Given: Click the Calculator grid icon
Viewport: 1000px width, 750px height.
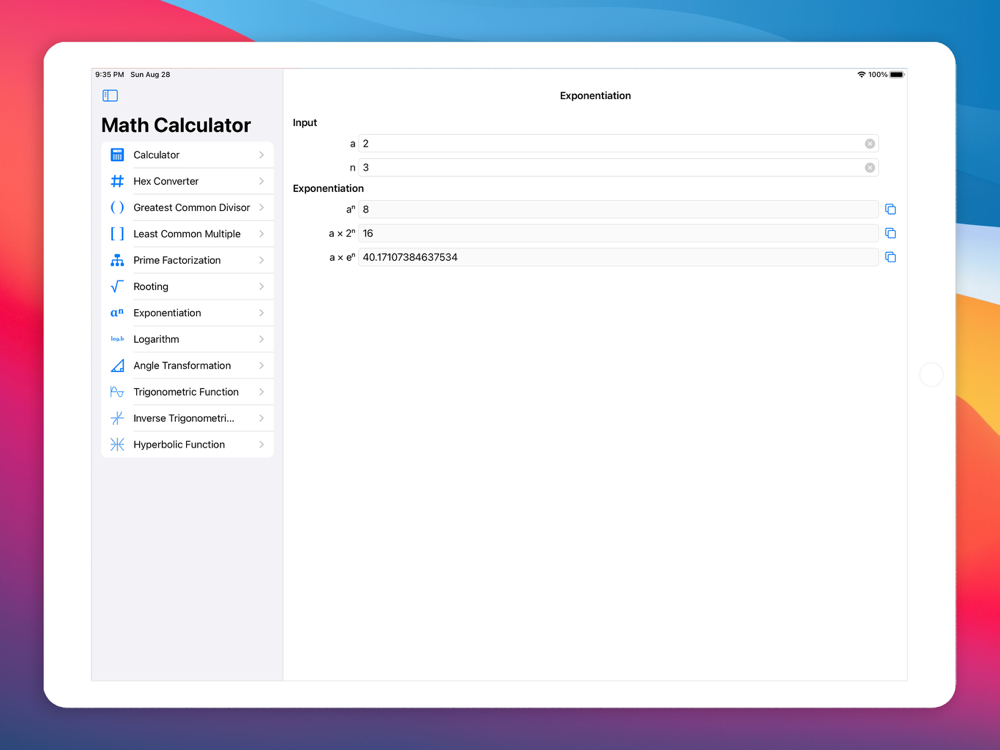Looking at the screenshot, I should tap(117, 155).
